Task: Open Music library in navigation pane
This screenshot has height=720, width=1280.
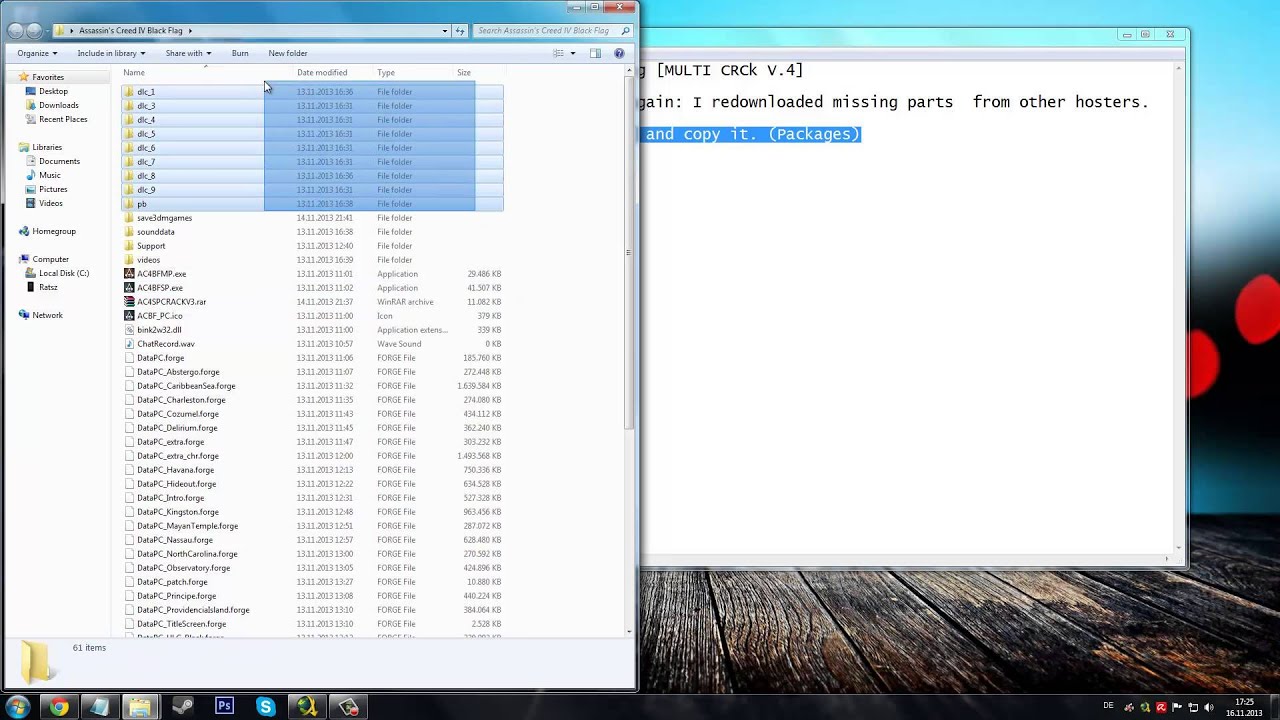Action: 50,175
